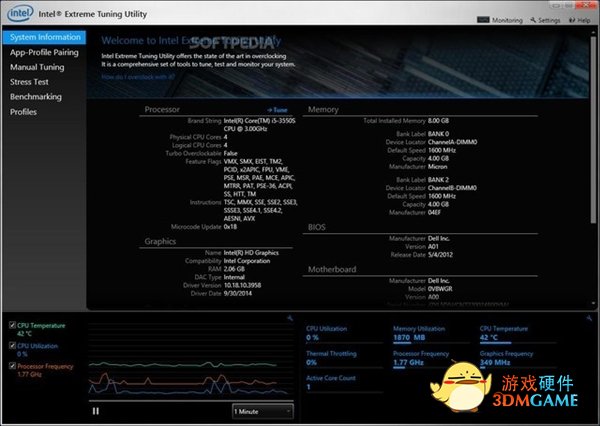Click the Intel(R) HD Graphics name value
The height and width of the screenshot is (426, 600).
(251, 253)
